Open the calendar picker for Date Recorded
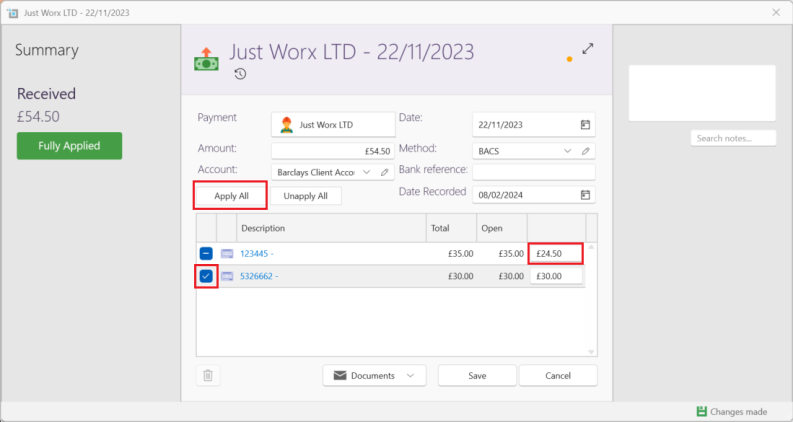Image resolution: width=793 pixels, height=422 pixels. [585, 195]
